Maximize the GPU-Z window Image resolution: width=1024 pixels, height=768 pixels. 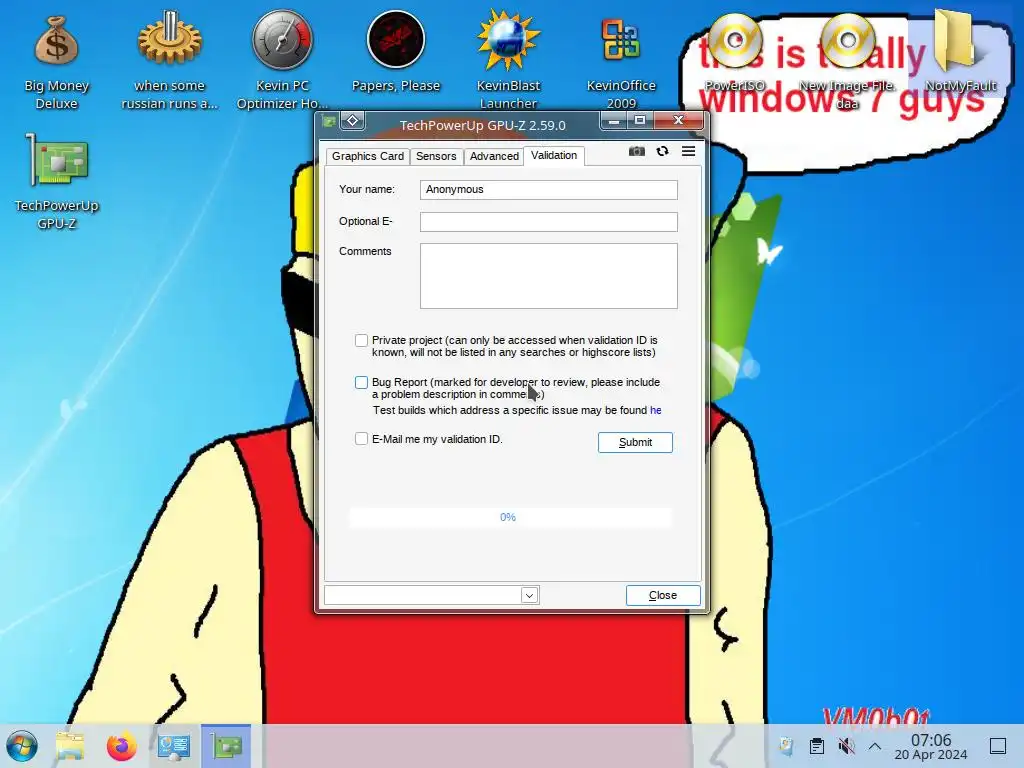pos(640,121)
